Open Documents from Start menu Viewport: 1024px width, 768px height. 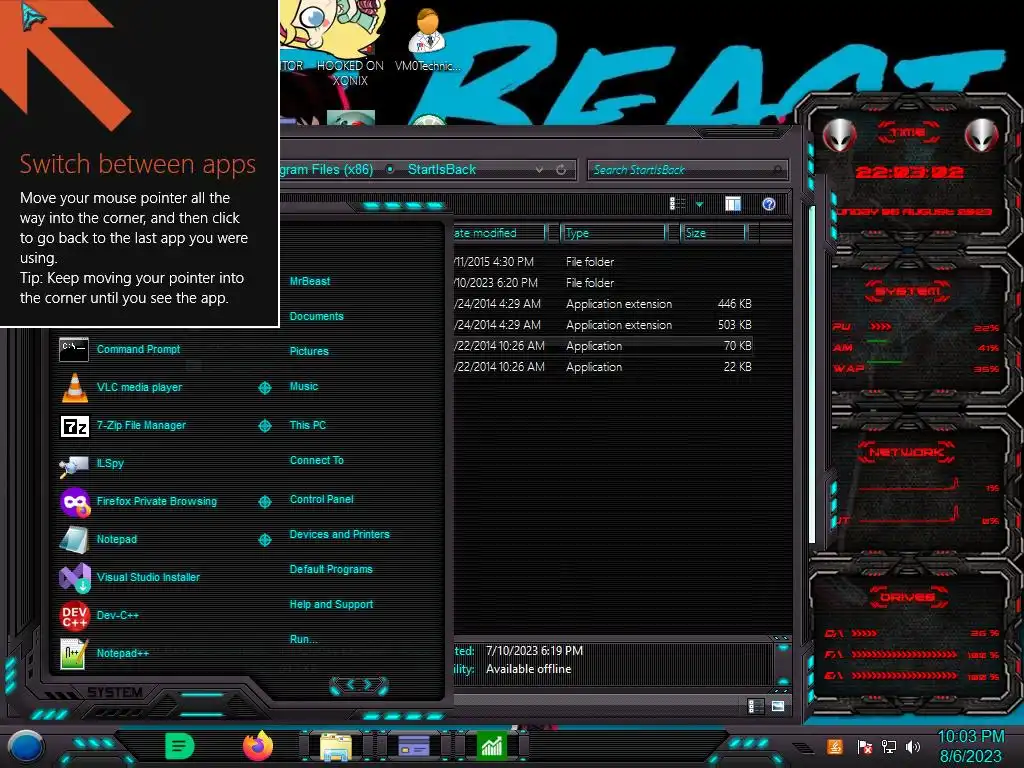(x=316, y=316)
